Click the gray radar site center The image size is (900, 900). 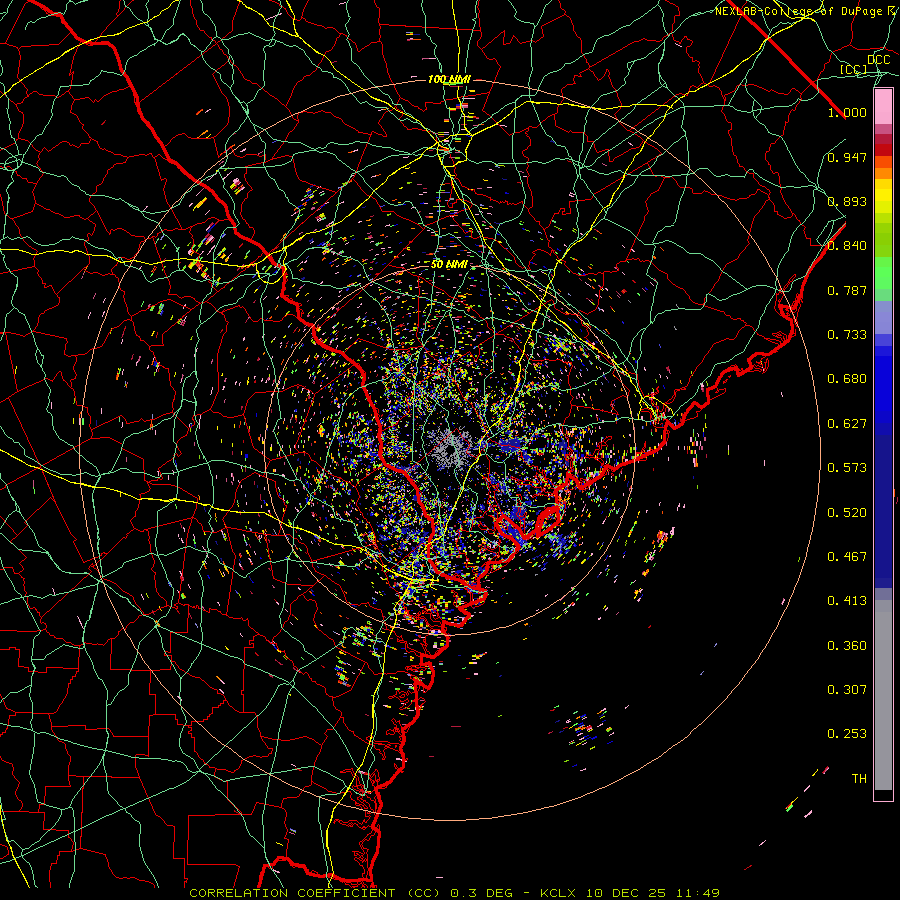(x=451, y=448)
